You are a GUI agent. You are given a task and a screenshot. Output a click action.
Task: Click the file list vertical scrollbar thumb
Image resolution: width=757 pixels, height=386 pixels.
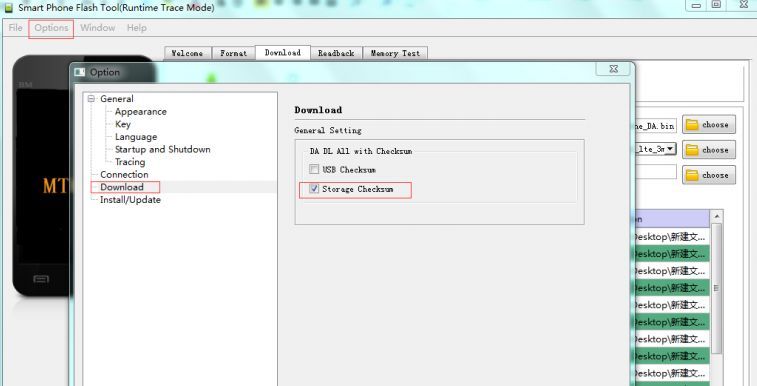click(716, 288)
